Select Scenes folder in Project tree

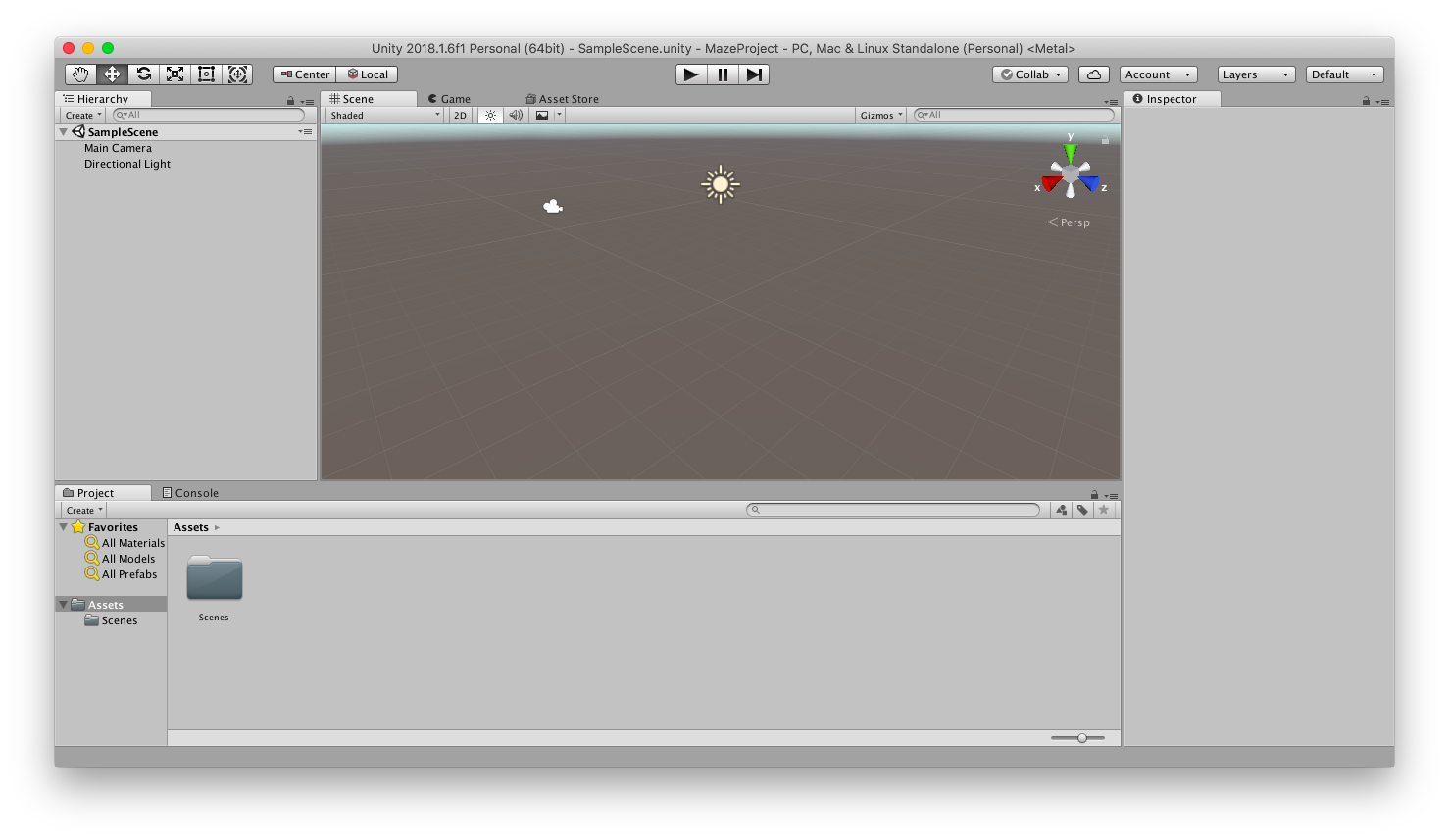pyautogui.click(x=111, y=620)
